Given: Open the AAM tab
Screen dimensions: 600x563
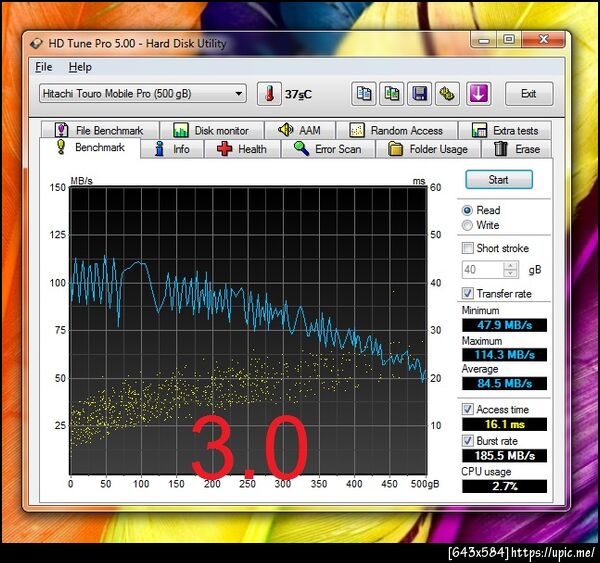Looking at the screenshot, I should pos(300,131).
